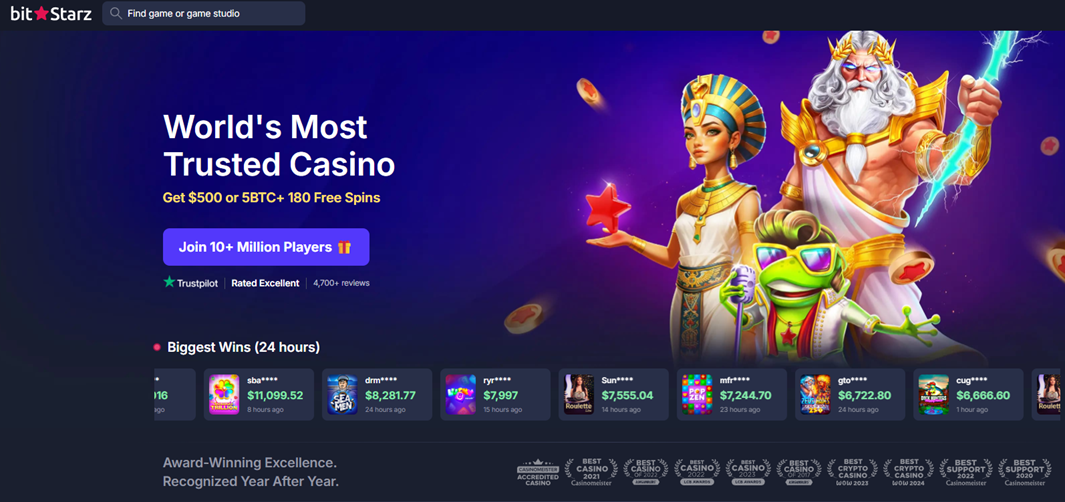Open the Trustpilot star logo

(169, 282)
